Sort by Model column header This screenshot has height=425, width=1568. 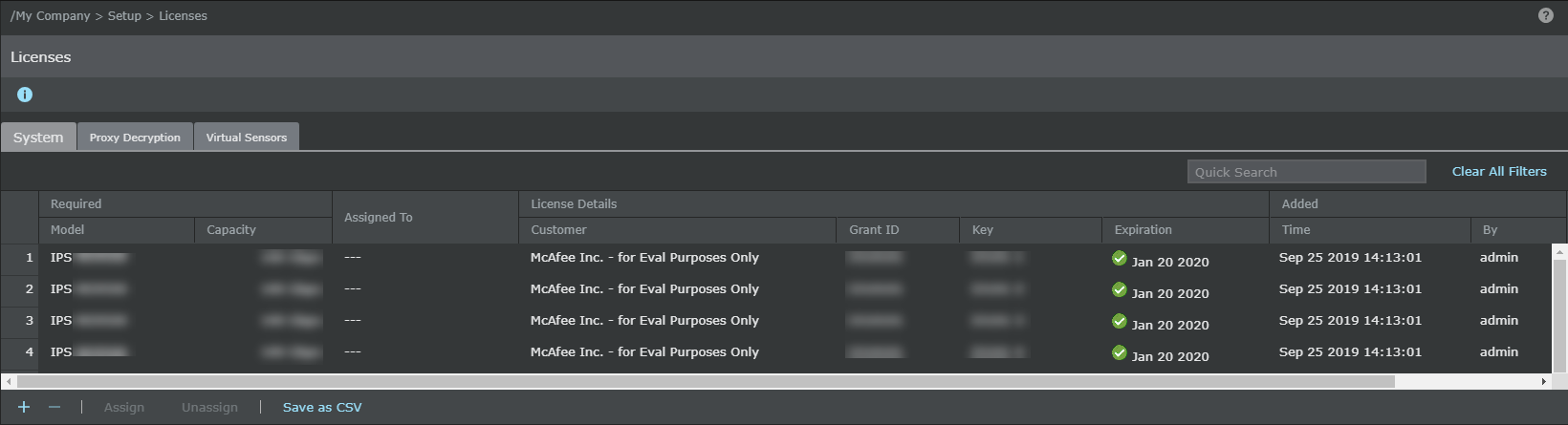click(x=117, y=229)
